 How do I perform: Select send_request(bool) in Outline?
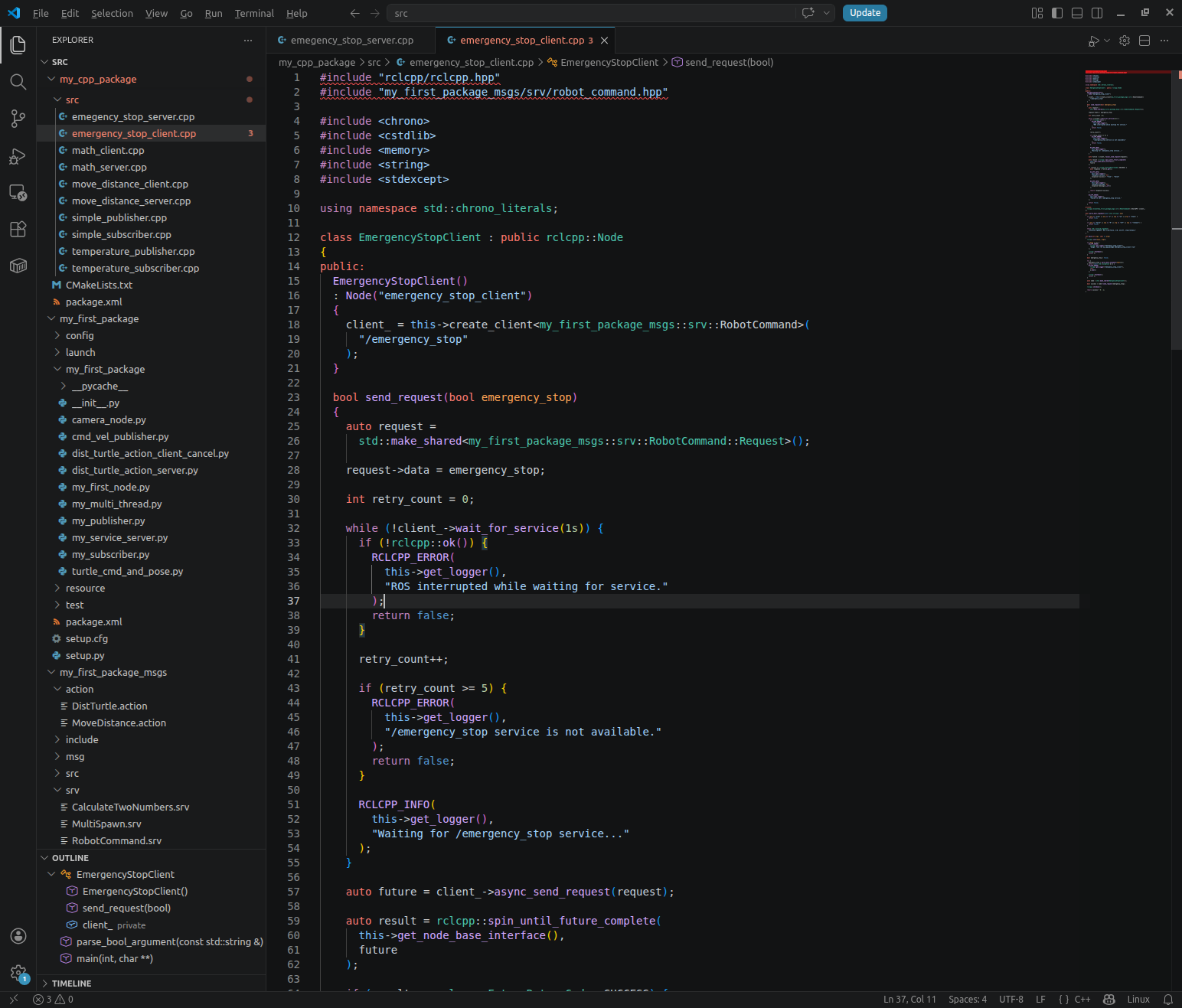126,908
